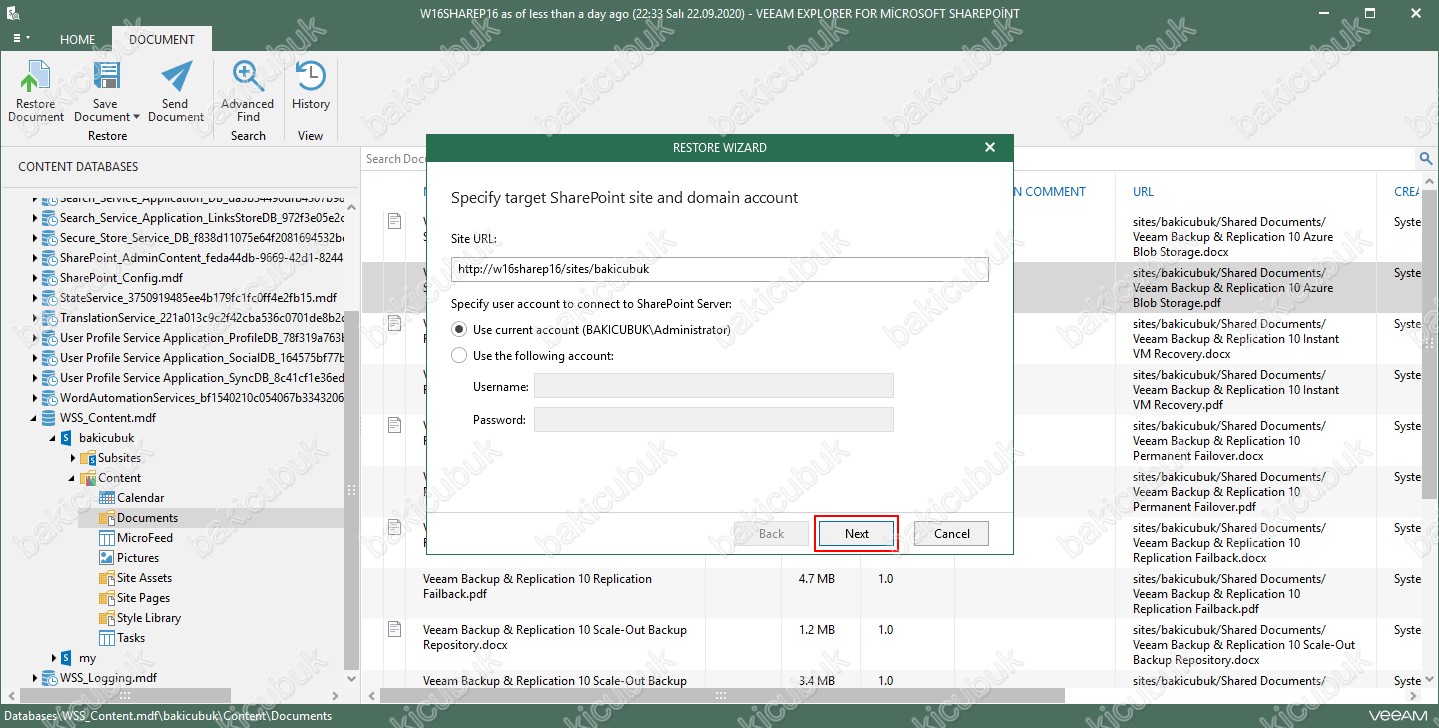This screenshot has width=1439, height=728.
Task: Expand the my site node
Action: pyautogui.click(x=53, y=658)
